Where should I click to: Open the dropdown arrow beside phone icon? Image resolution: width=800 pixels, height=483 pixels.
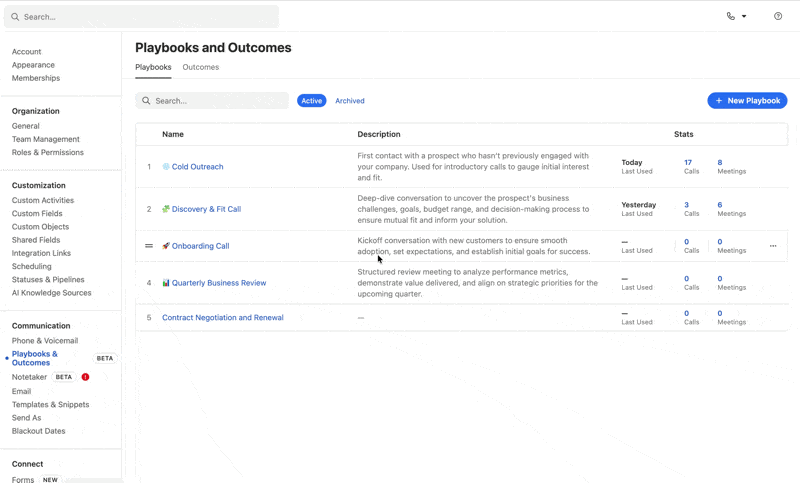pos(744,16)
